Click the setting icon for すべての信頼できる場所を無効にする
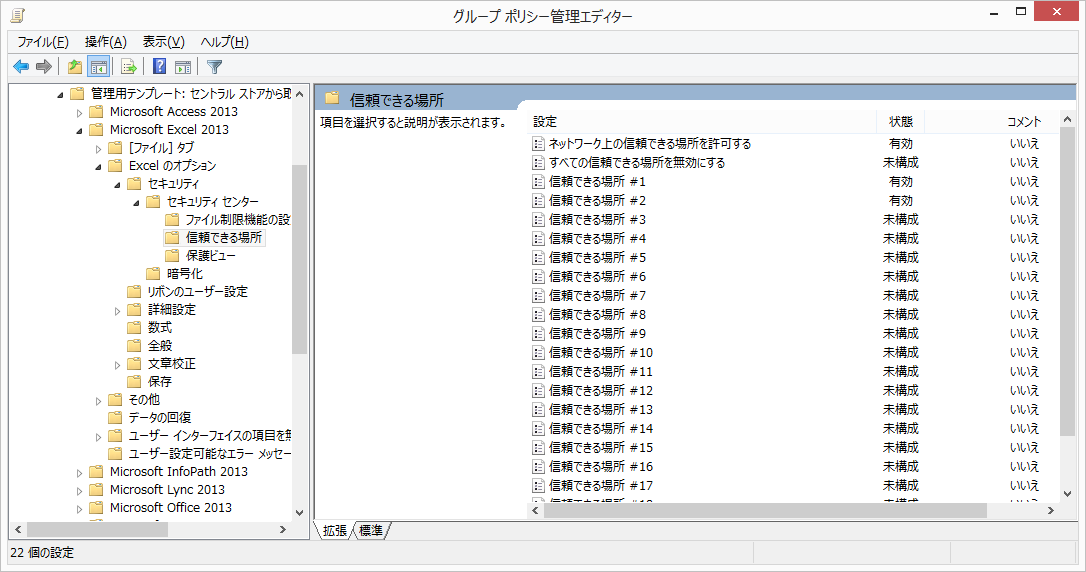The width and height of the screenshot is (1086, 572). point(538,163)
